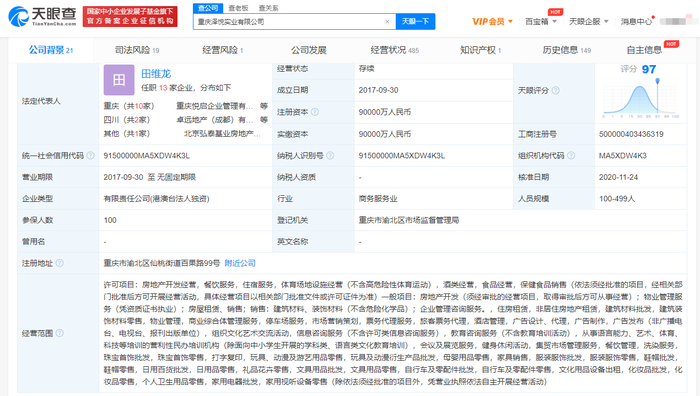Open 重庆悦启企业管理 company link
This screenshot has height=396, width=700.
215,106
